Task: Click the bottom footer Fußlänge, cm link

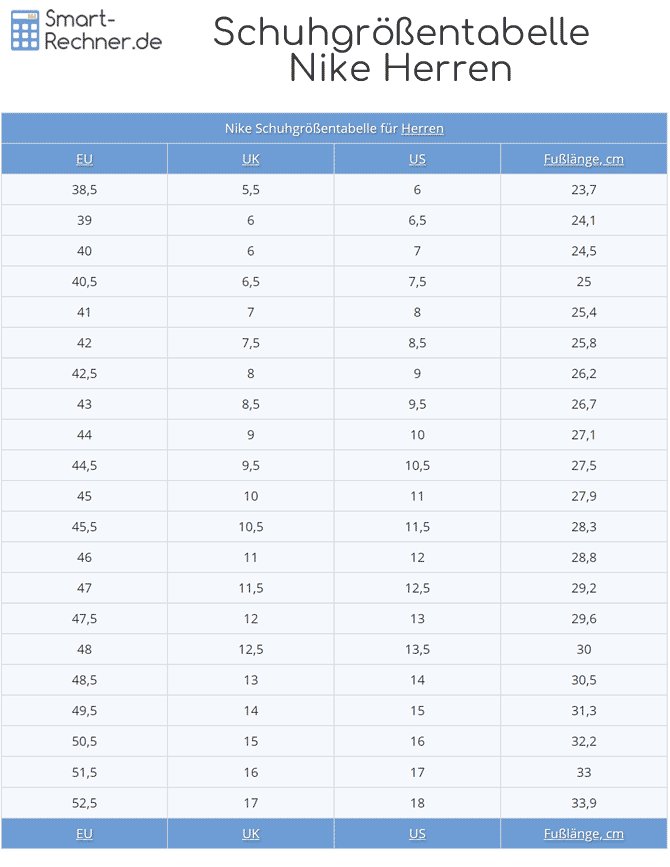Action: point(584,833)
